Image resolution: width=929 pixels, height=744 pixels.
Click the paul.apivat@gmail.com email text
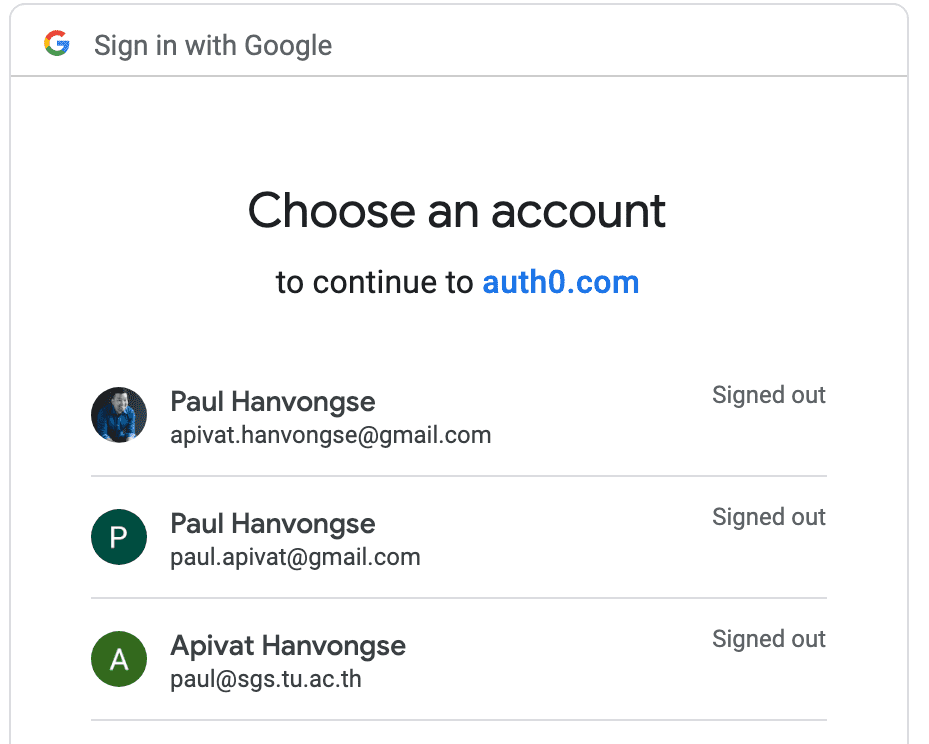tap(295, 557)
